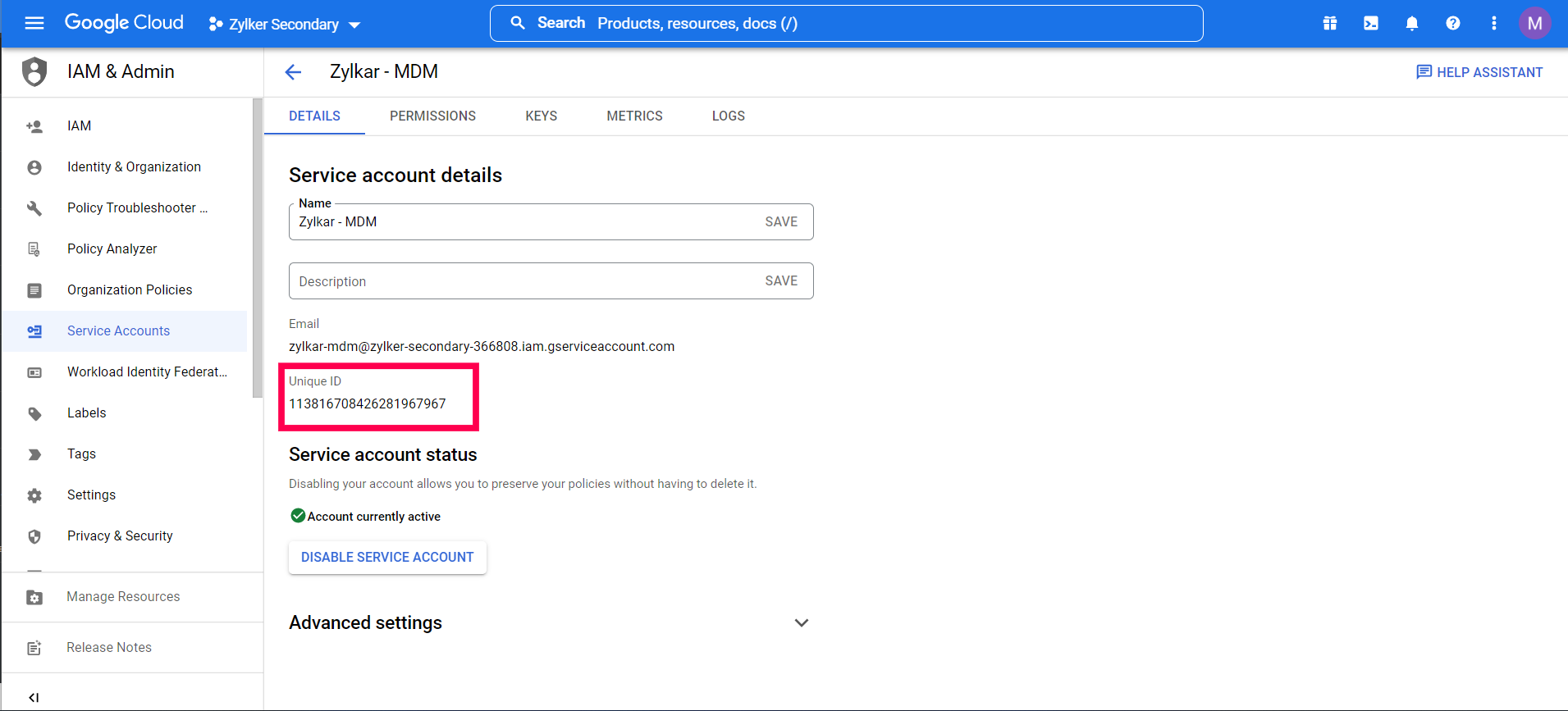This screenshot has height=711, width=1568.
Task: Click the Google Cloud logo
Action: tap(124, 23)
